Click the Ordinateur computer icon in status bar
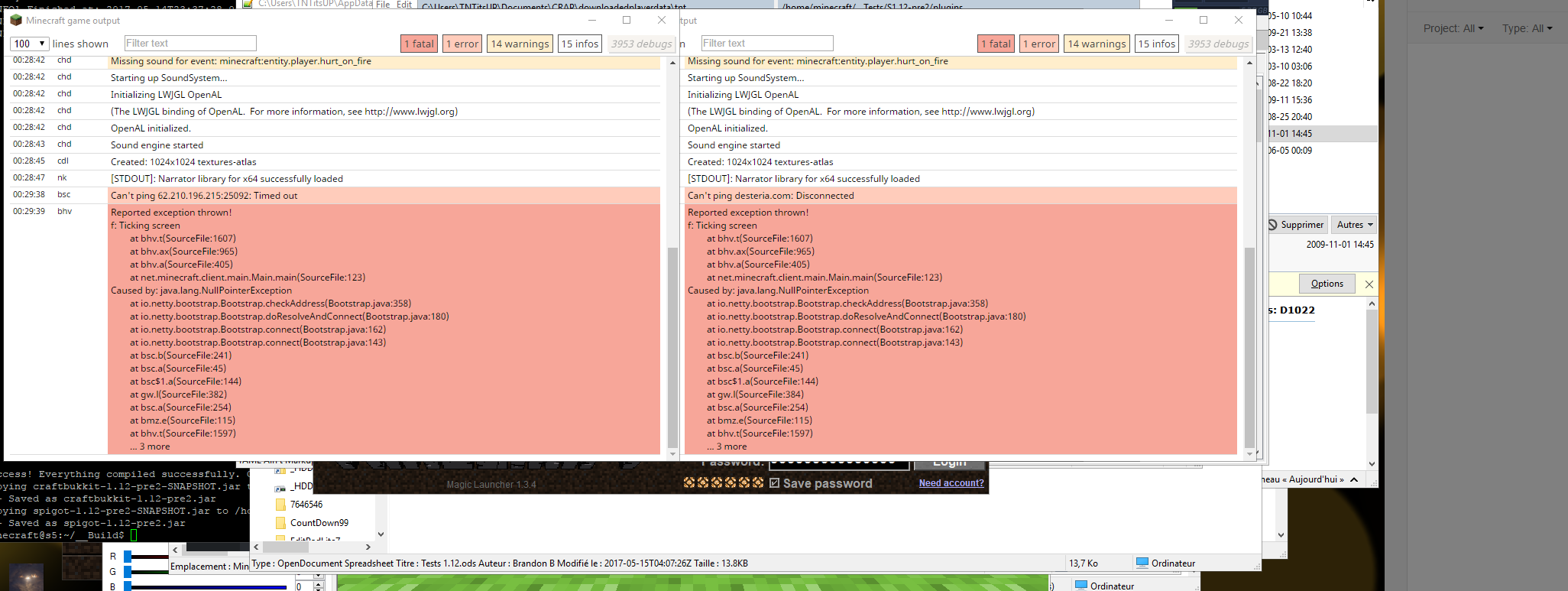Screen dimensions: 1568x591 (x=1142, y=563)
